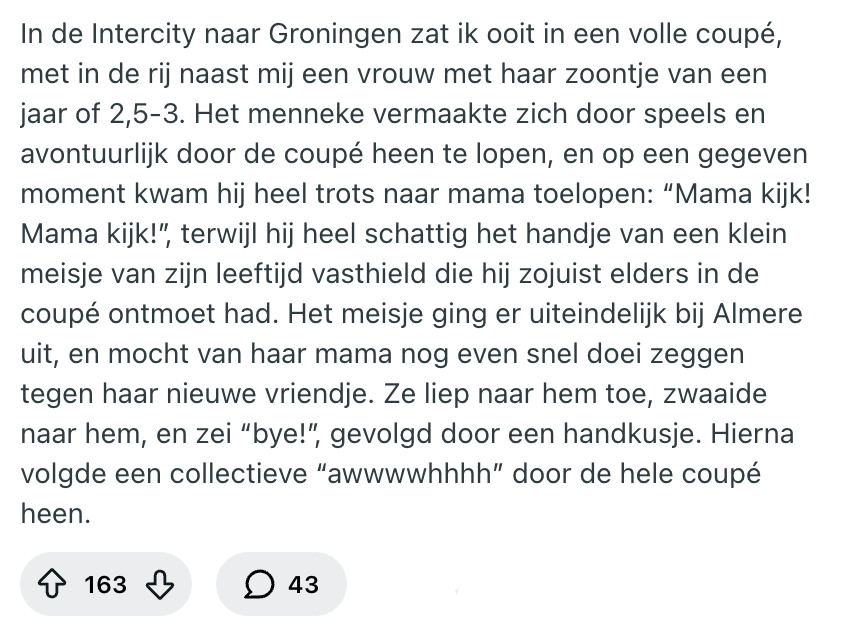Open the 43 comments
Screen dimensions: 844x627
click(302, 584)
